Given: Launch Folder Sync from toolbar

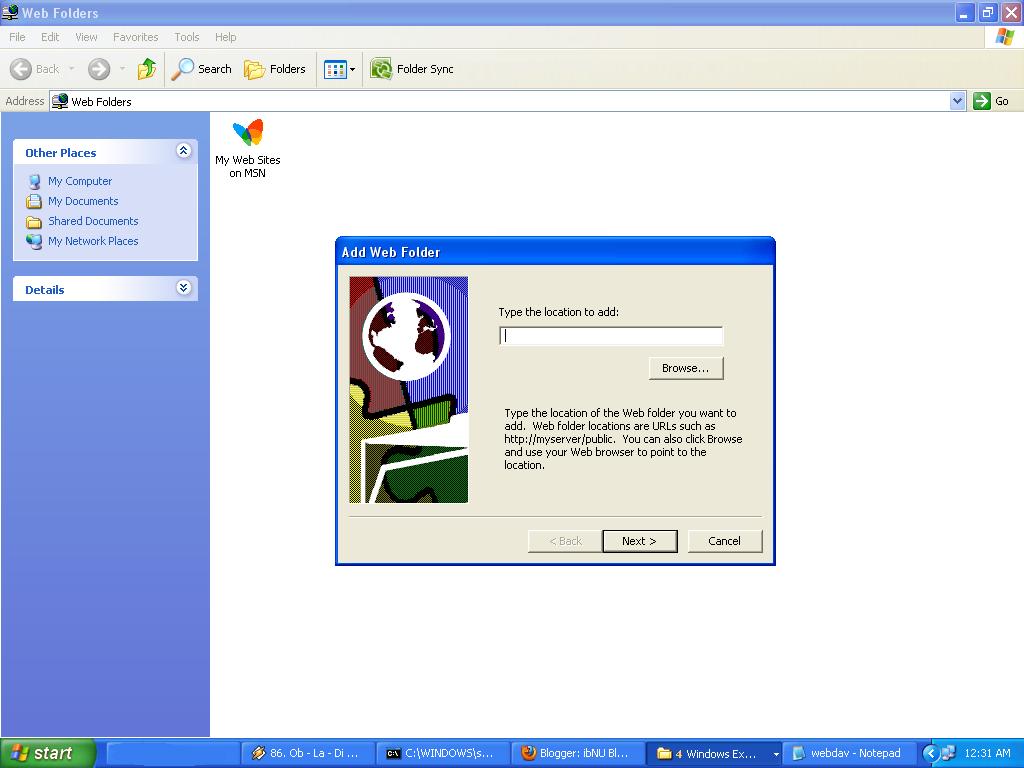Looking at the screenshot, I should click(412, 69).
